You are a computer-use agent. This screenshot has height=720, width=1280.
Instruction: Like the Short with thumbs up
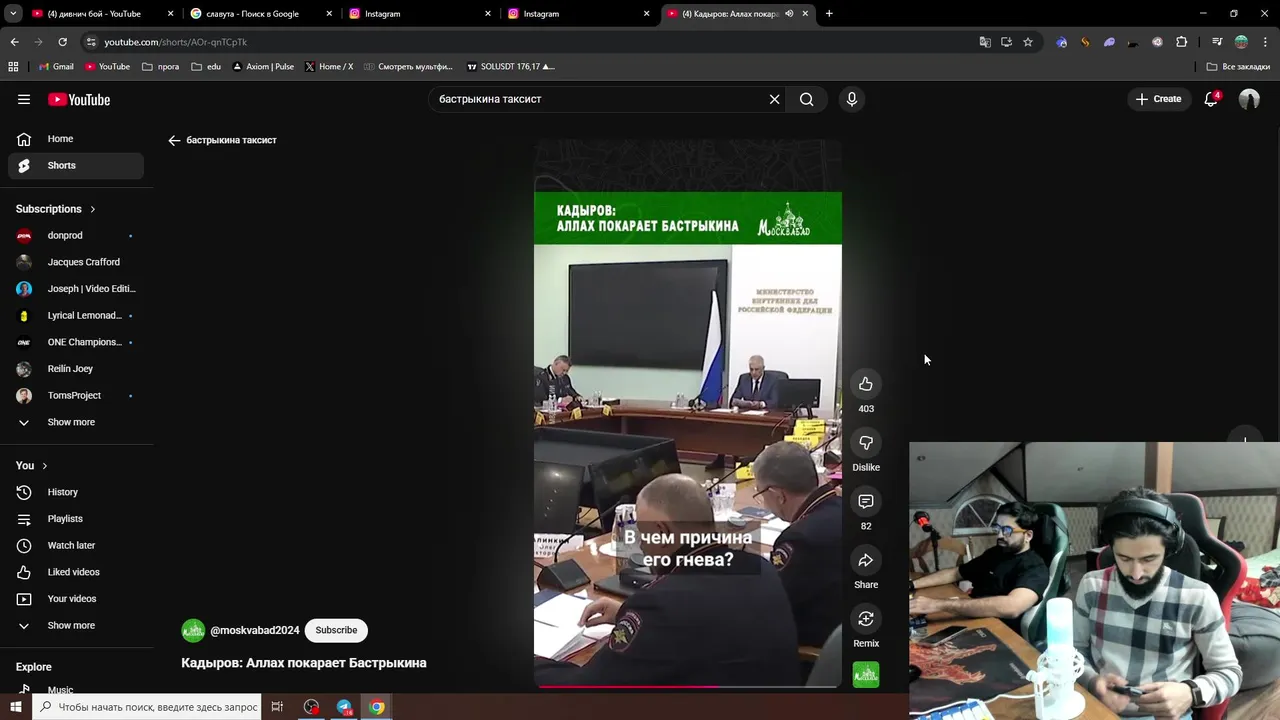pos(866,384)
